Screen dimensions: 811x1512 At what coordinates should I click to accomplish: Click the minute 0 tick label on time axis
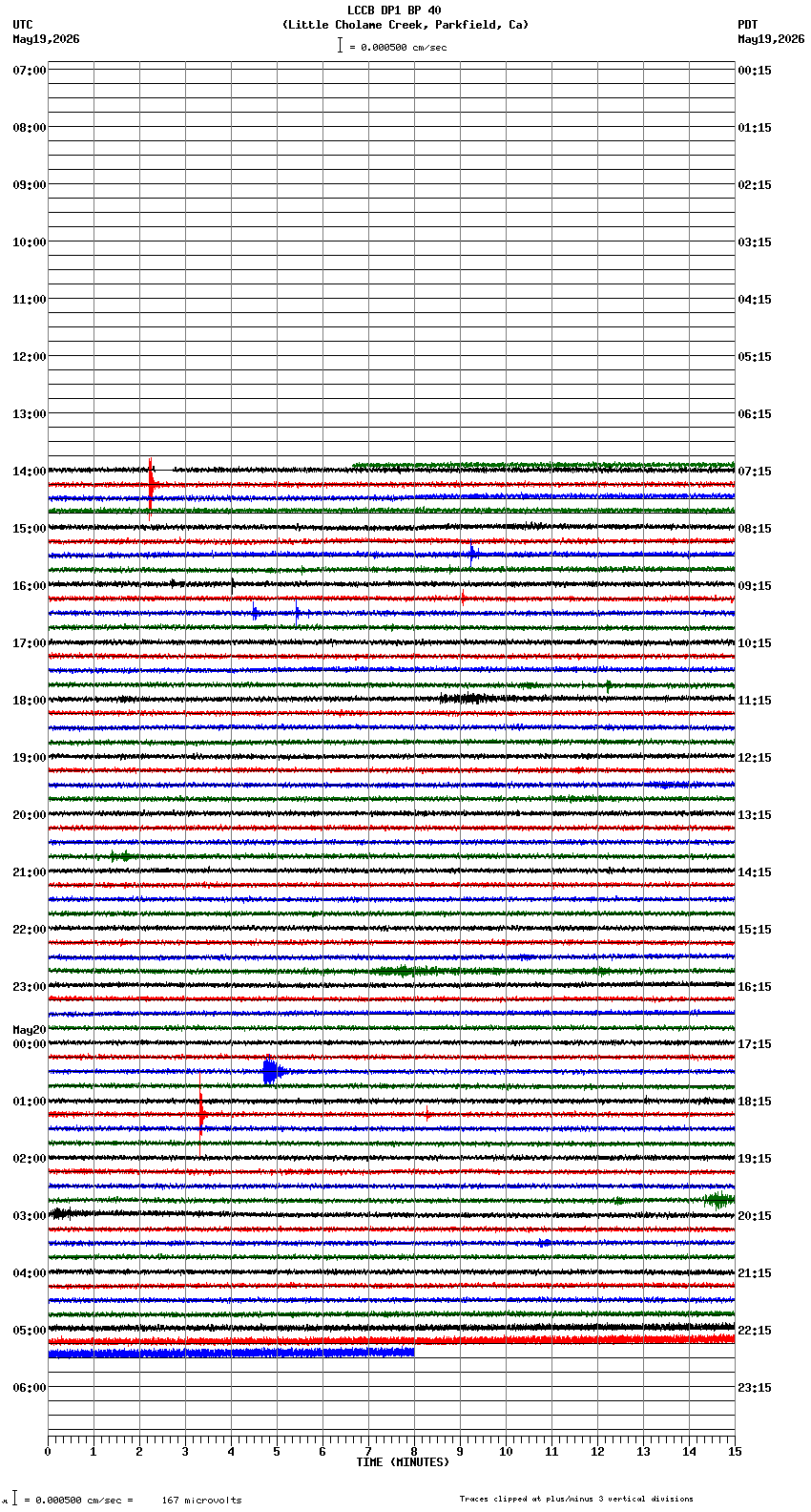pyautogui.click(x=48, y=1452)
